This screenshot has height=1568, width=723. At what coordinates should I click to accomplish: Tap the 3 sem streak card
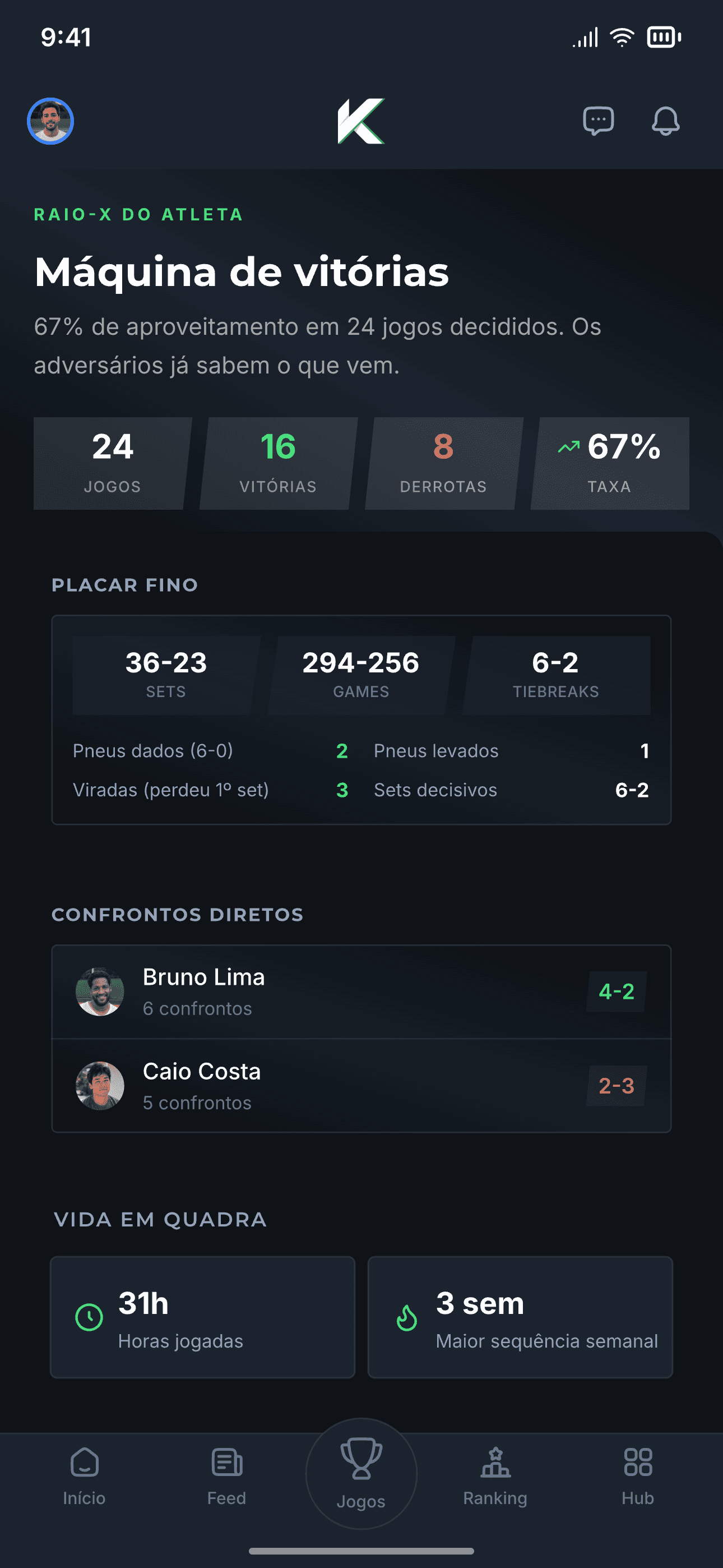(x=520, y=1317)
